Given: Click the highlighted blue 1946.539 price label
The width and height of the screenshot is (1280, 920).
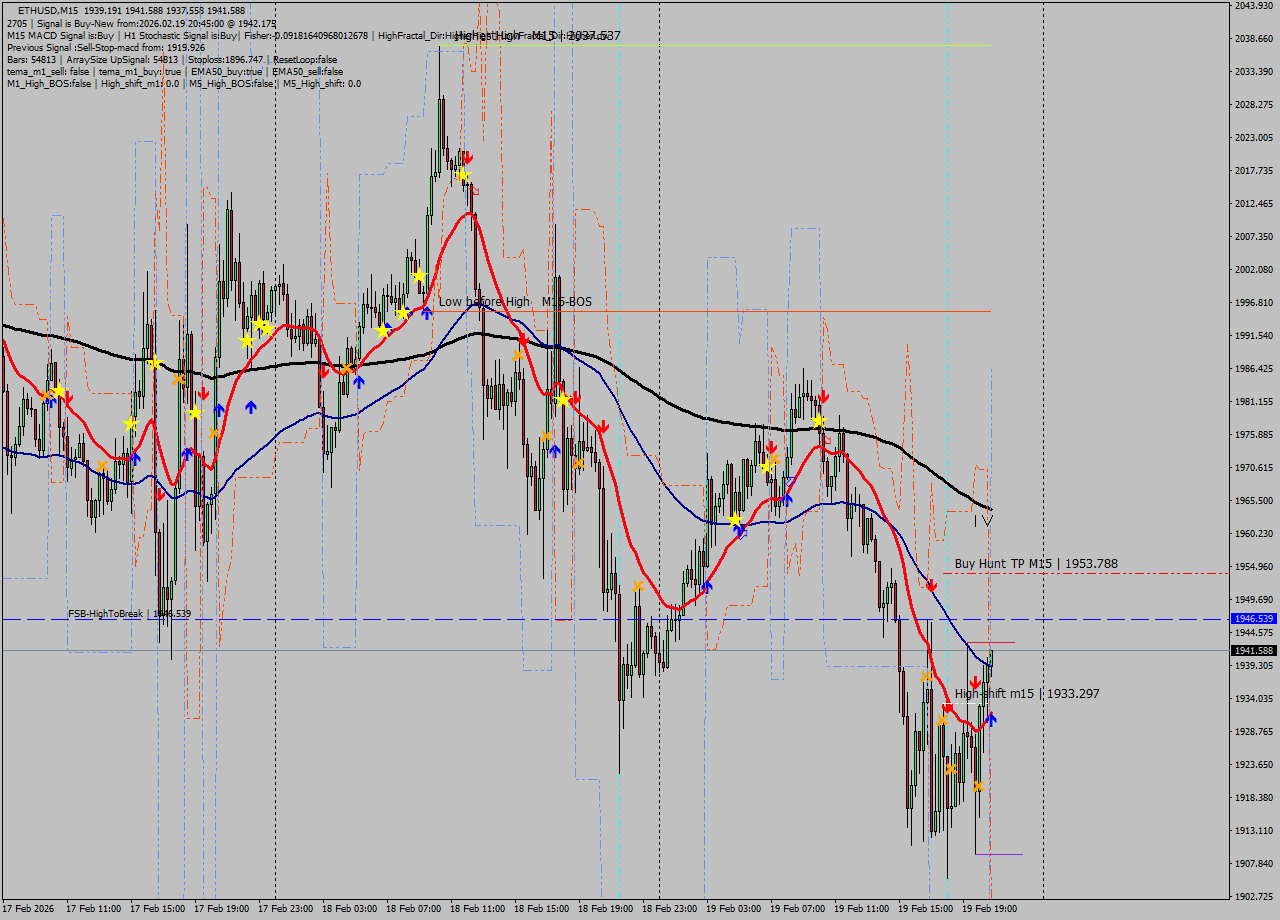Looking at the screenshot, I should pos(1253,620).
